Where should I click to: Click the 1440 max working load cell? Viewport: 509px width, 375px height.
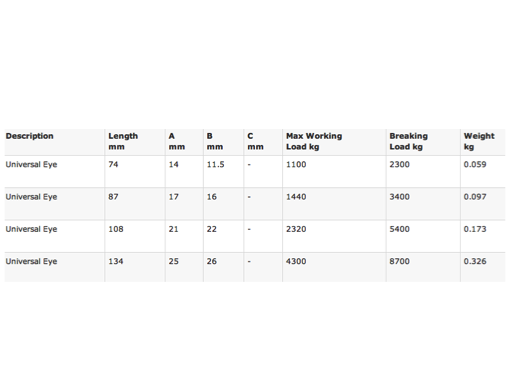click(296, 197)
